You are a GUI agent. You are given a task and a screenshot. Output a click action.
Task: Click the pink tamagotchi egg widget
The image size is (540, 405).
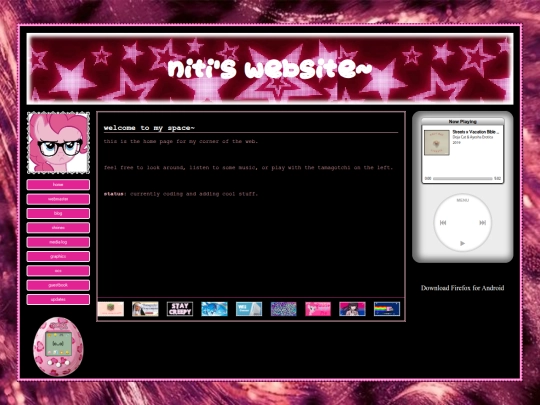point(58,346)
